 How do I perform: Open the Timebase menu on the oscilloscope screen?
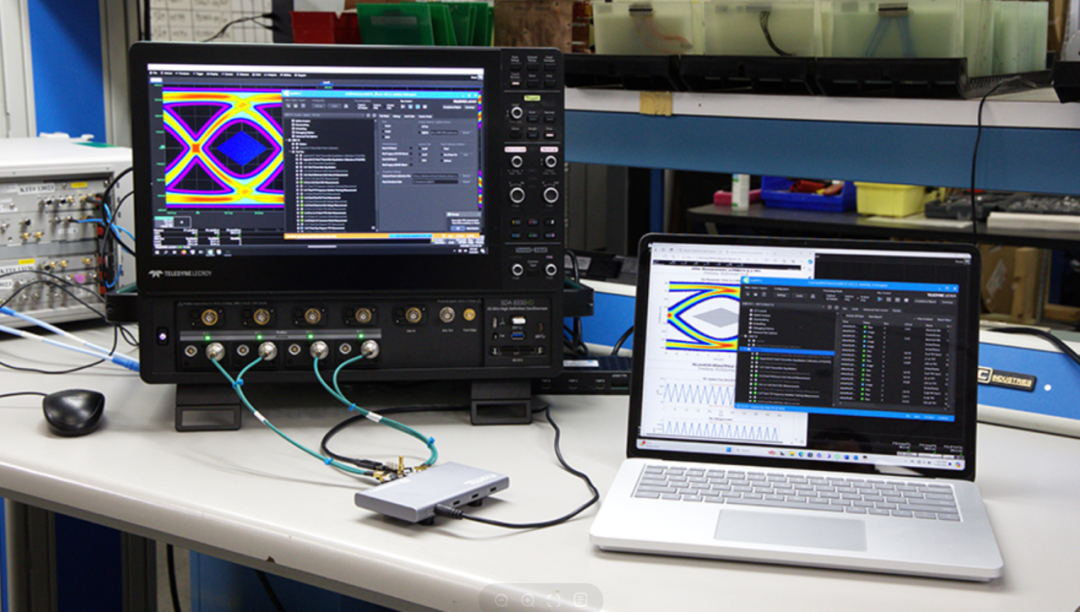(183, 74)
